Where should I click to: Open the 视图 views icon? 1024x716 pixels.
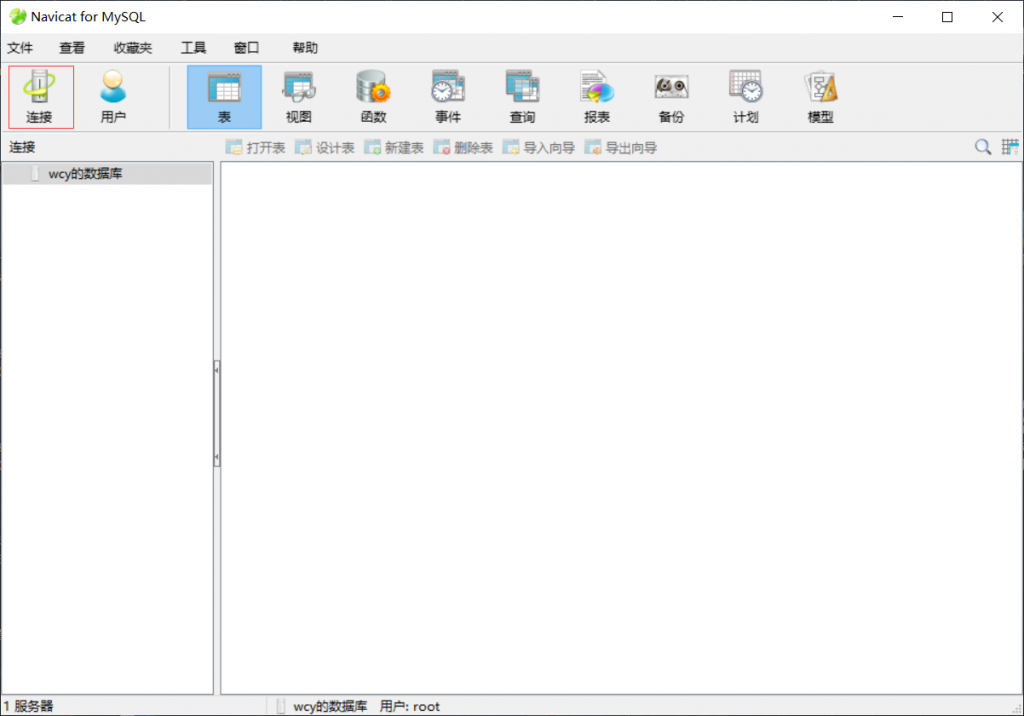[298, 97]
